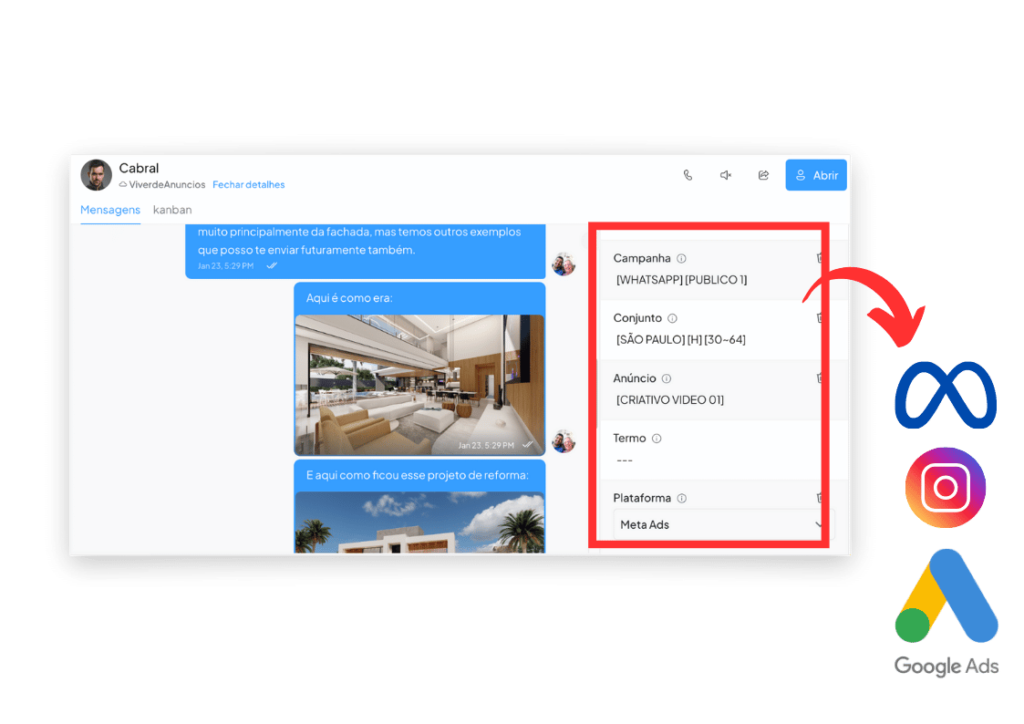This screenshot has width=1024, height=724.
Task: Delete the Campanha field with trash icon
Action: coord(819,258)
